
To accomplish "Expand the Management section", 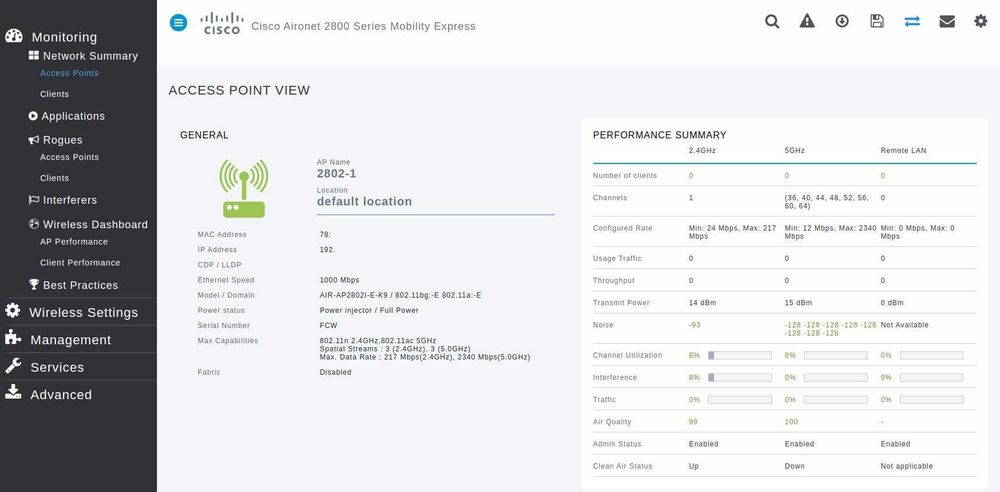I will coord(70,339).
